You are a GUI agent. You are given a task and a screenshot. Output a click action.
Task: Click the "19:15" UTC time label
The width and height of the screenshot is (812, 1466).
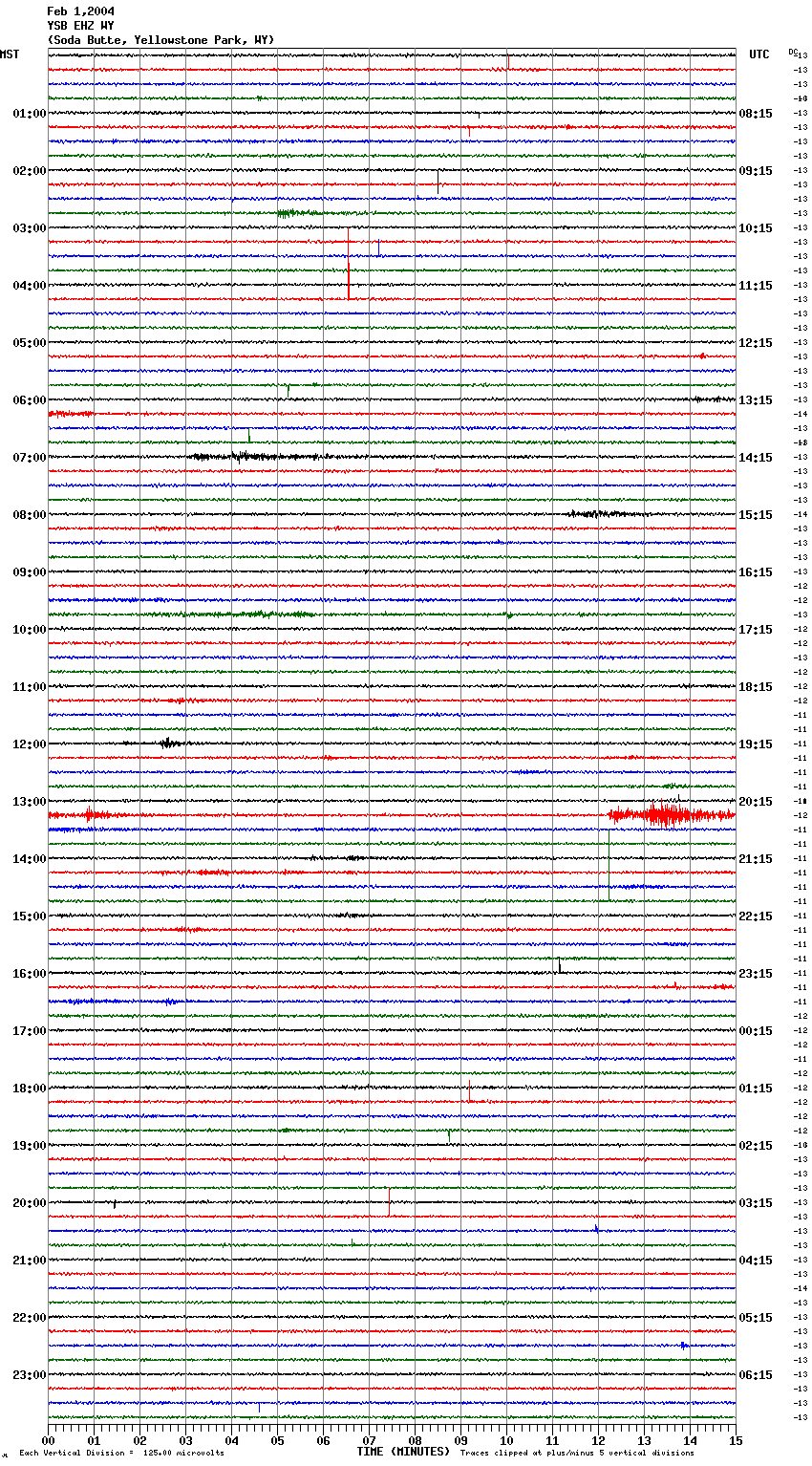pos(756,744)
